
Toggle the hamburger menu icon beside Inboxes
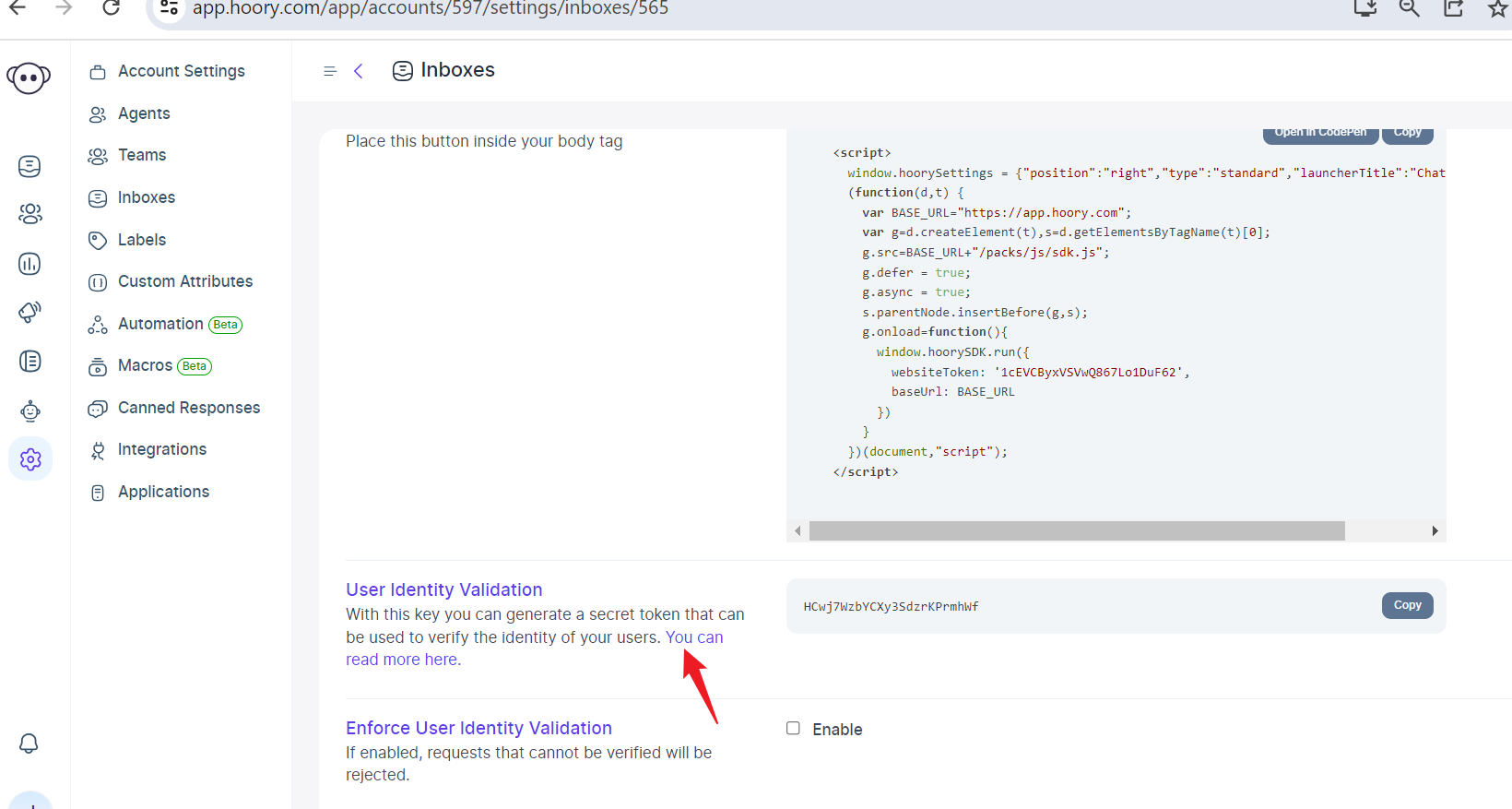330,71
